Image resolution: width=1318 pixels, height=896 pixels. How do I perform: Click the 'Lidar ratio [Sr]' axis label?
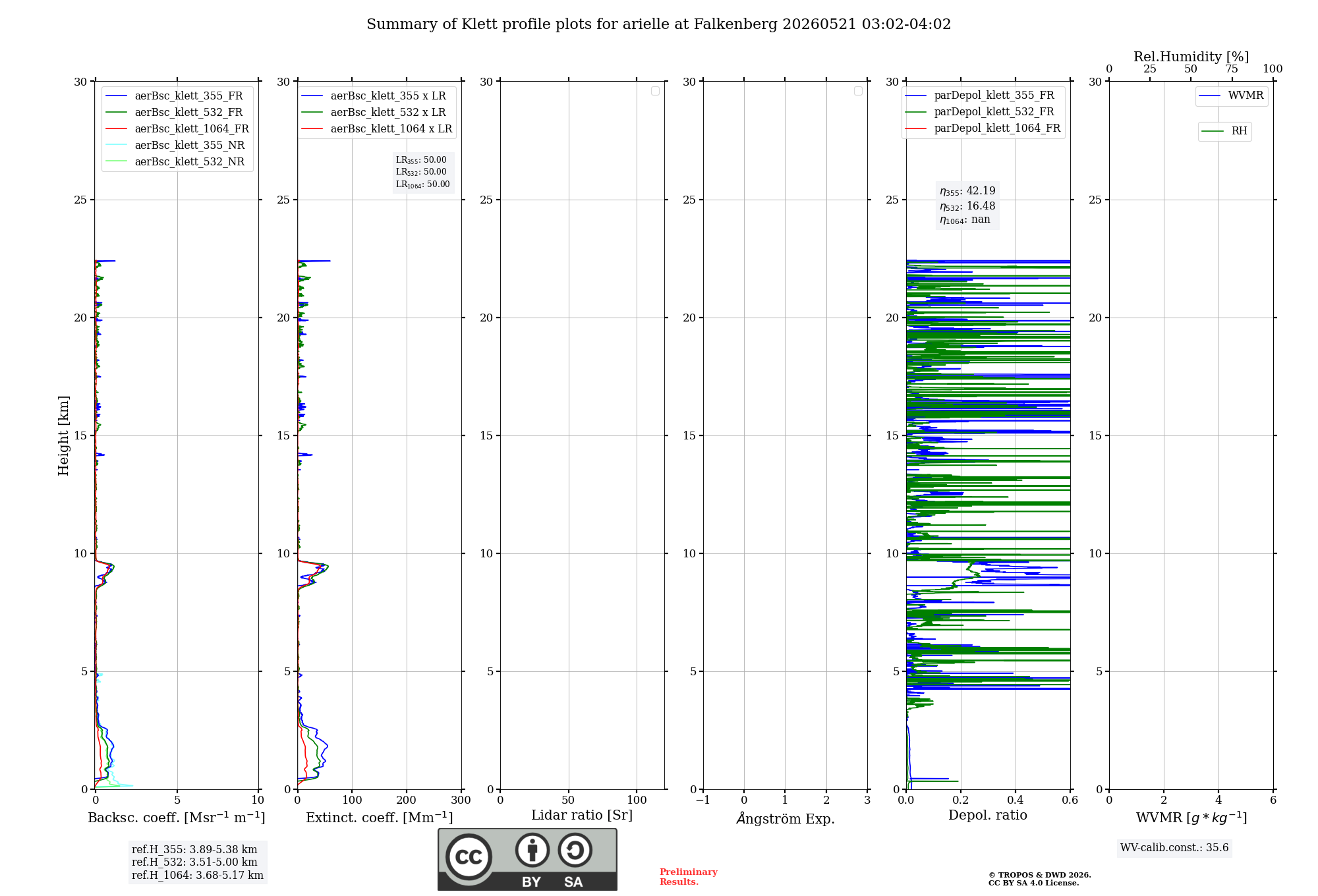582,816
